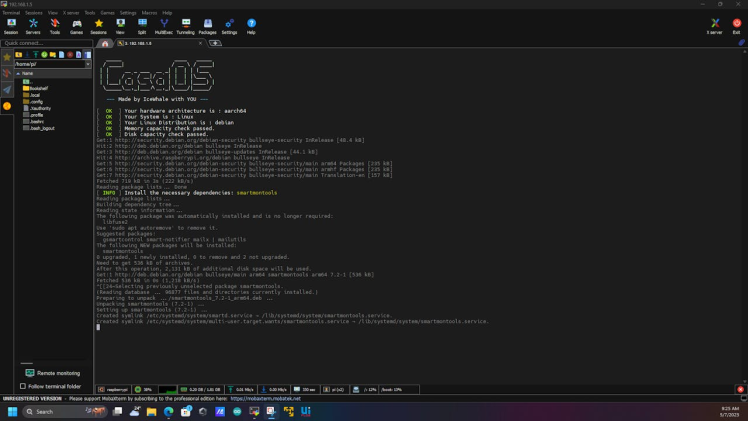Open the Terminal menu
748x421 pixels.
tap(10, 13)
